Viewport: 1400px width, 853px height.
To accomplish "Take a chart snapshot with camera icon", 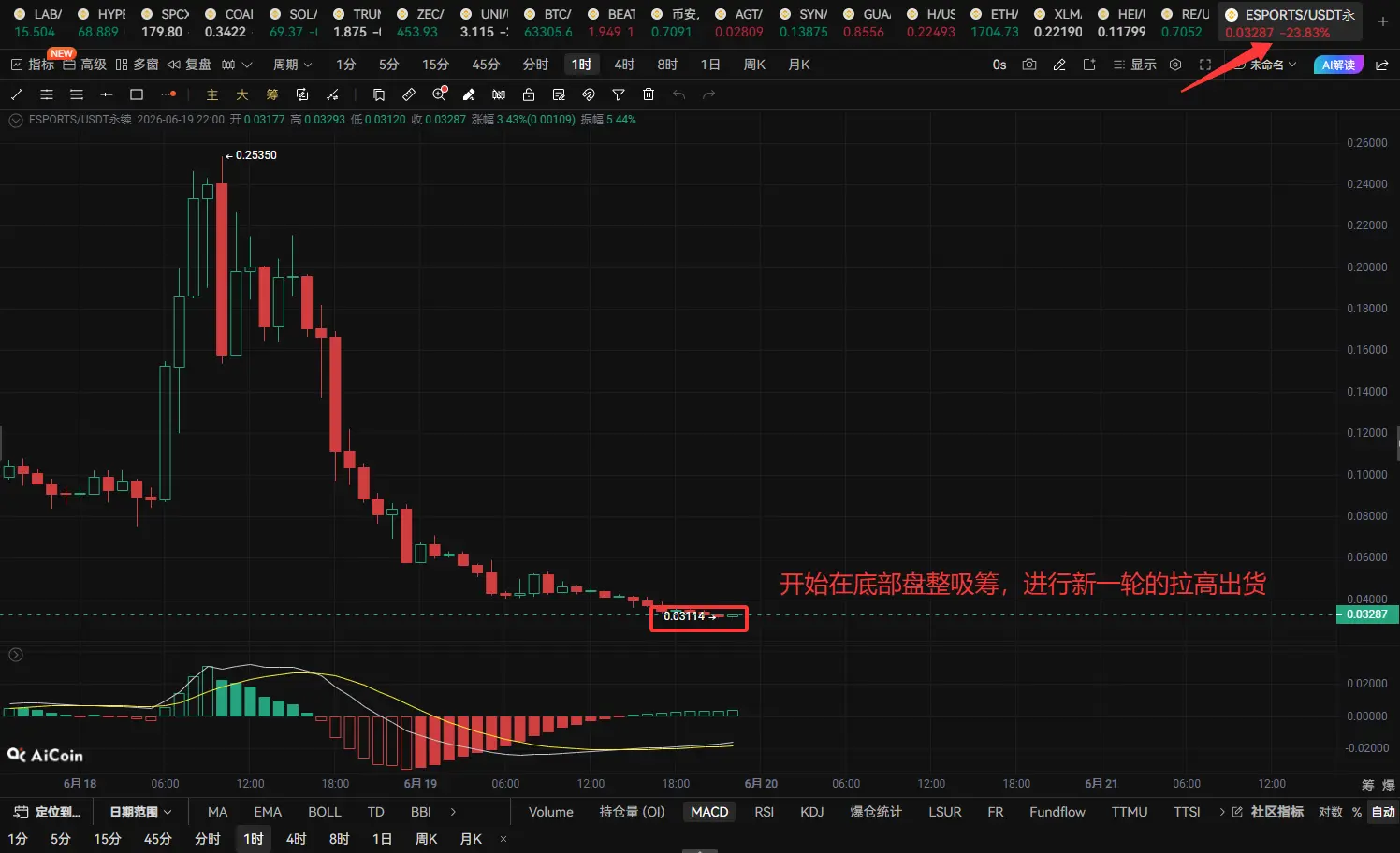I will (1029, 65).
